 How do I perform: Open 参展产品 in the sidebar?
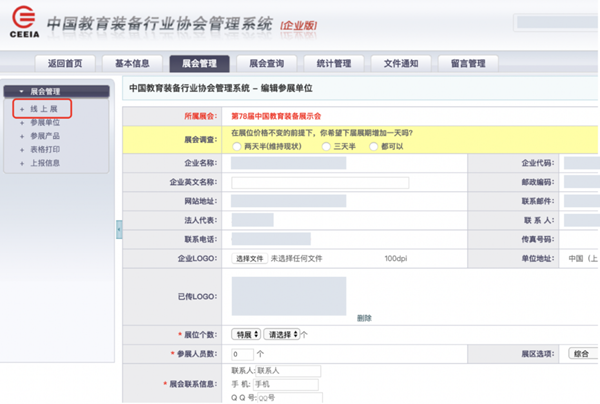coord(45,135)
